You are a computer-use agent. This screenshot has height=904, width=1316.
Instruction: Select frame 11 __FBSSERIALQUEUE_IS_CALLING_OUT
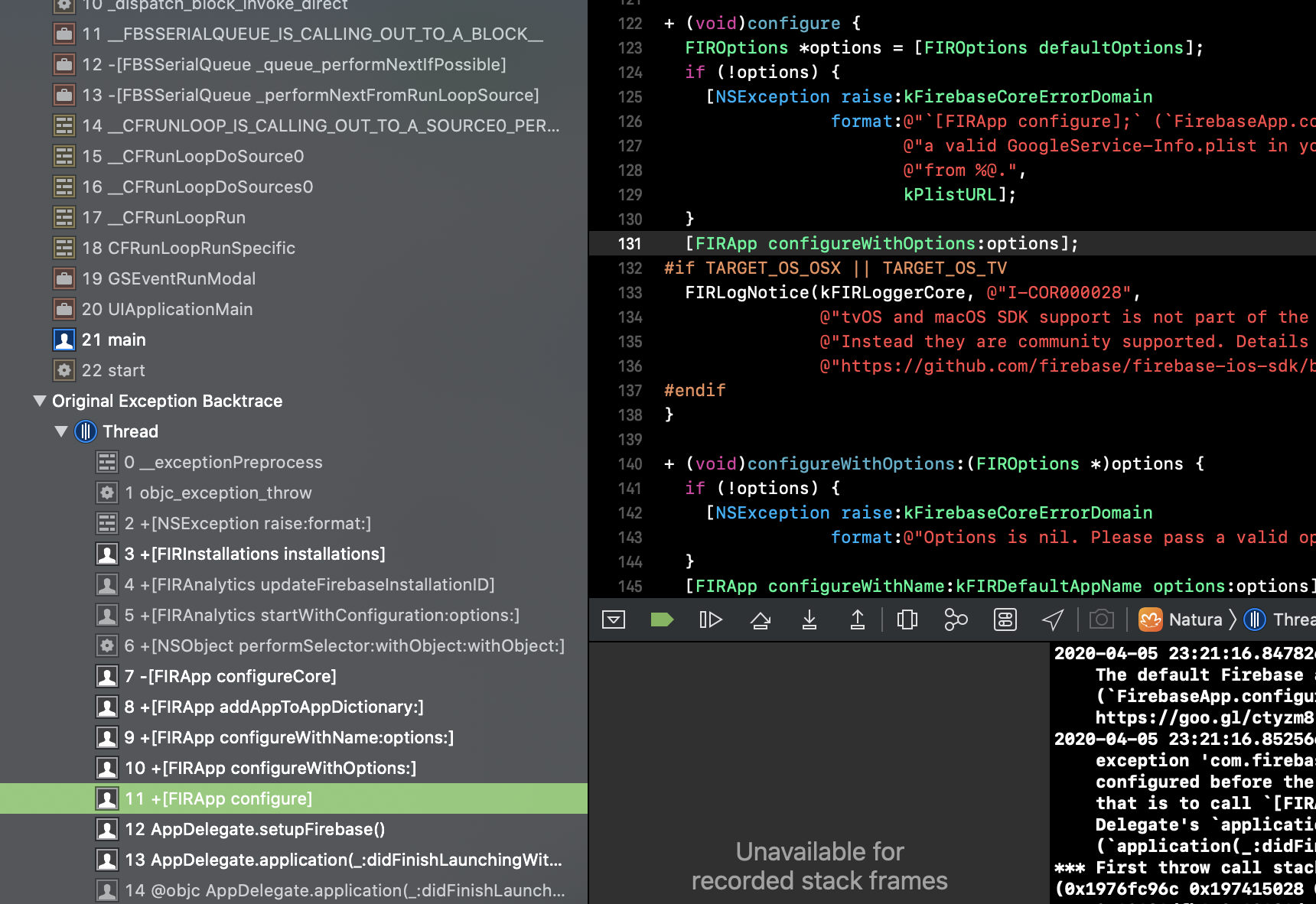click(294, 34)
